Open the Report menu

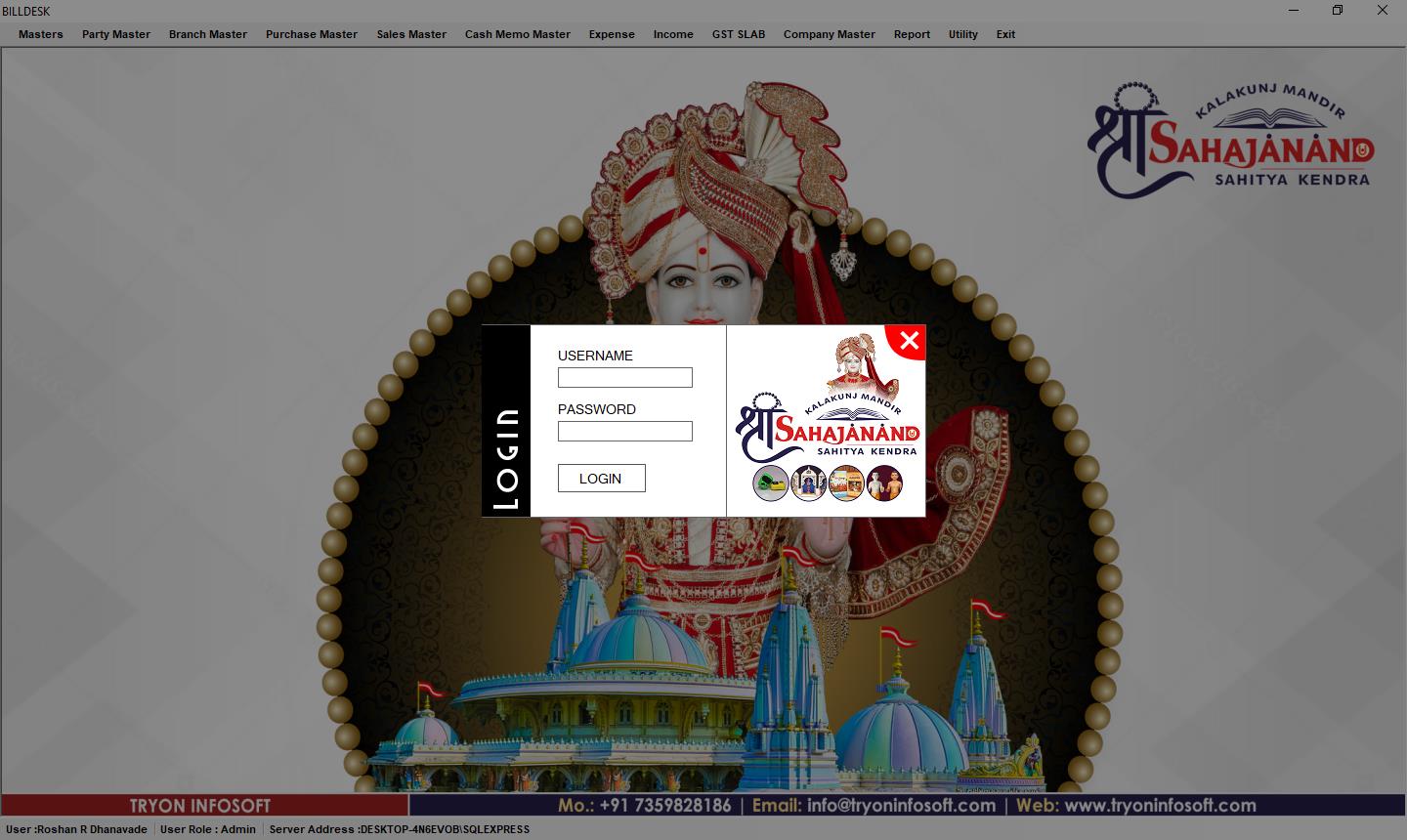pyautogui.click(x=912, y=34)
